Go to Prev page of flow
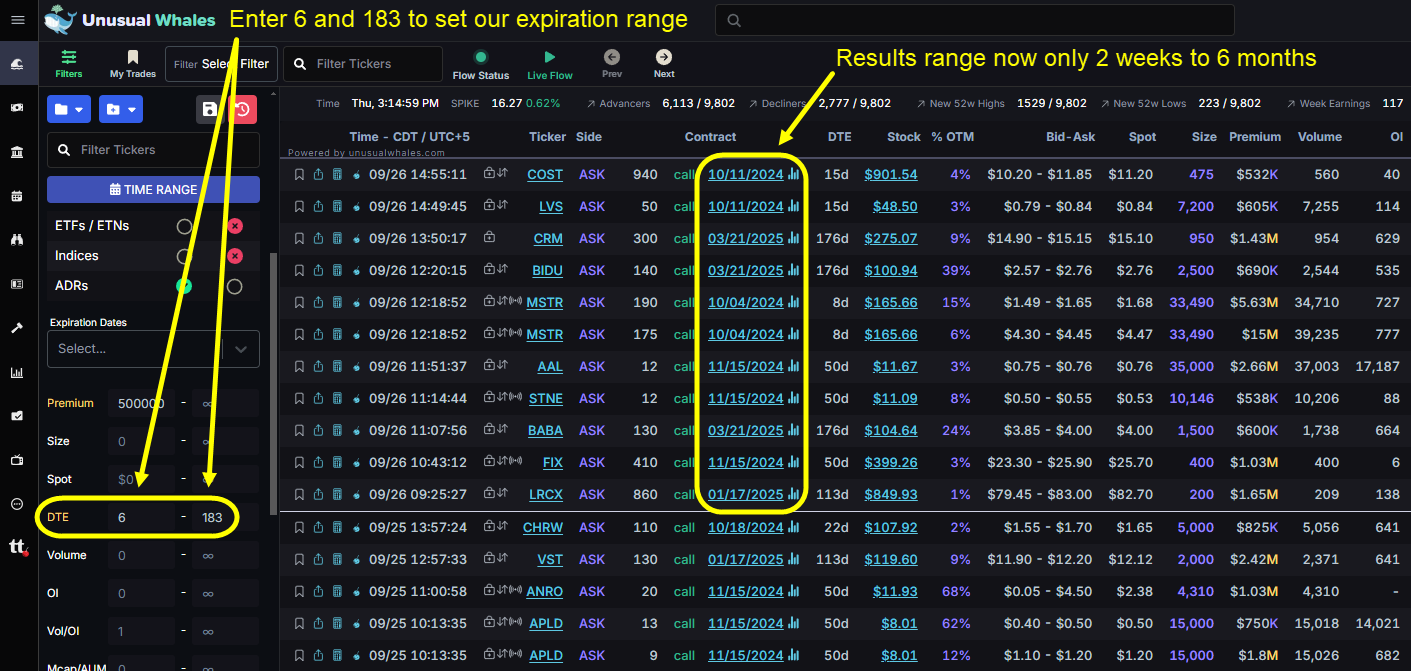Viewport: 1411px width, 671px height. (x=612, y=64)
